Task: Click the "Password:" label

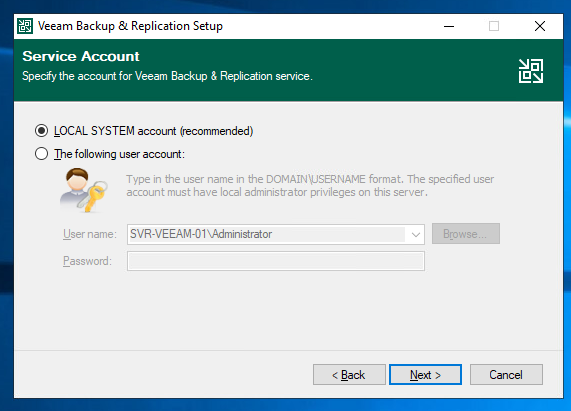Action: pyautogui.click(x=87, y=261)
